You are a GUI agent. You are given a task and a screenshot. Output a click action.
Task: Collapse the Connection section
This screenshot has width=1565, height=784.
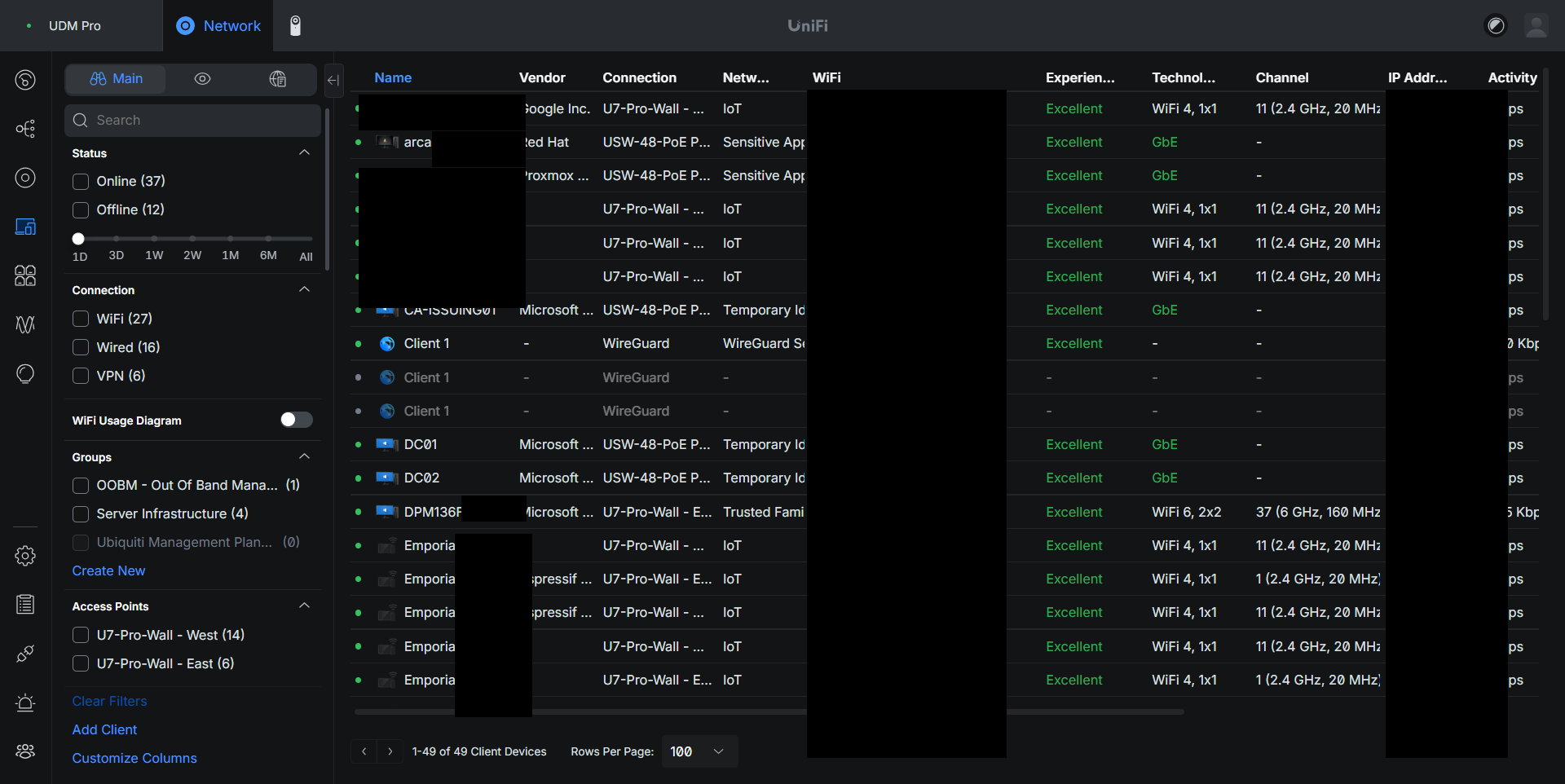304,289
